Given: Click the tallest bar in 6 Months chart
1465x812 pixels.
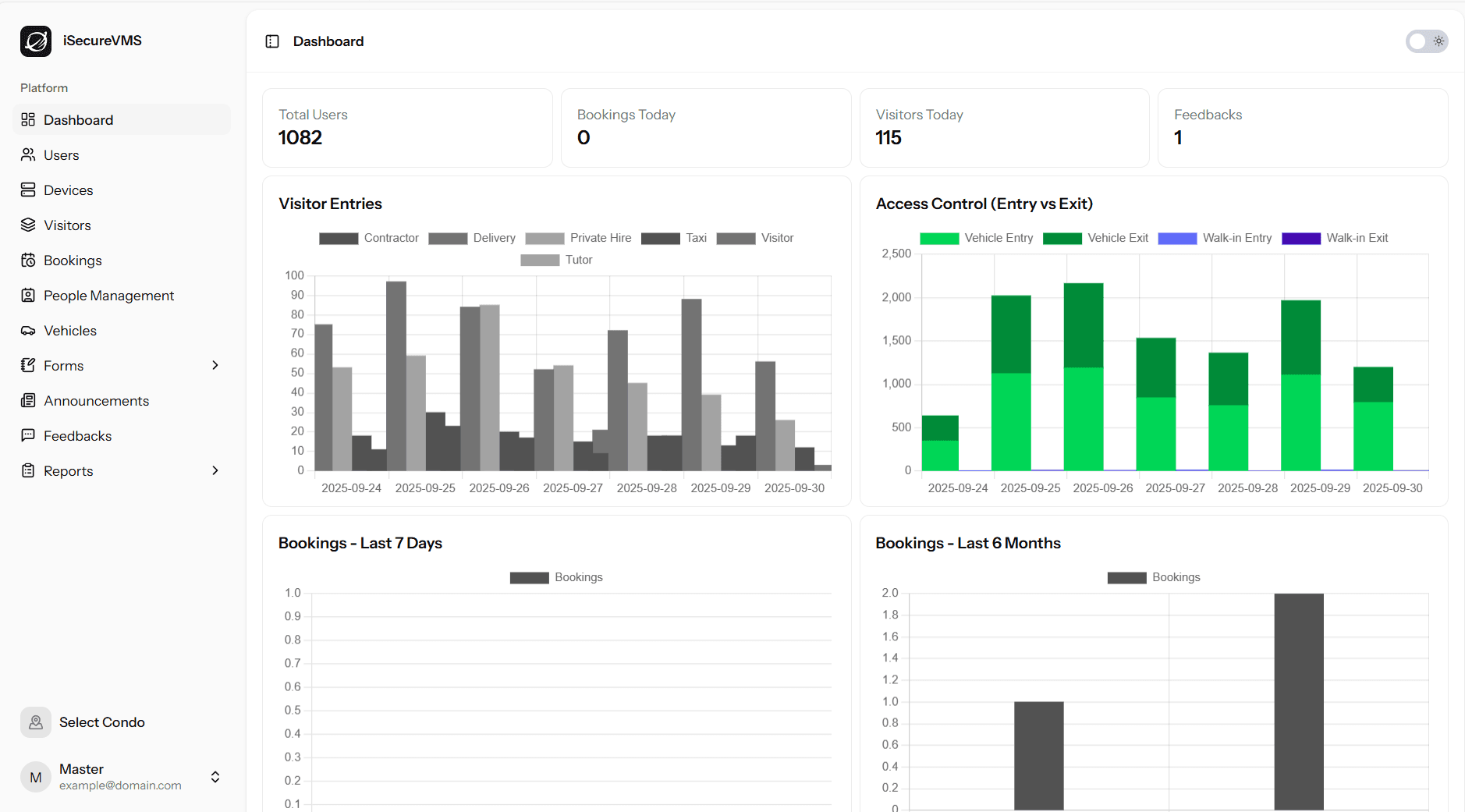Looking at the screenshot, I should tap(1298, 700).
